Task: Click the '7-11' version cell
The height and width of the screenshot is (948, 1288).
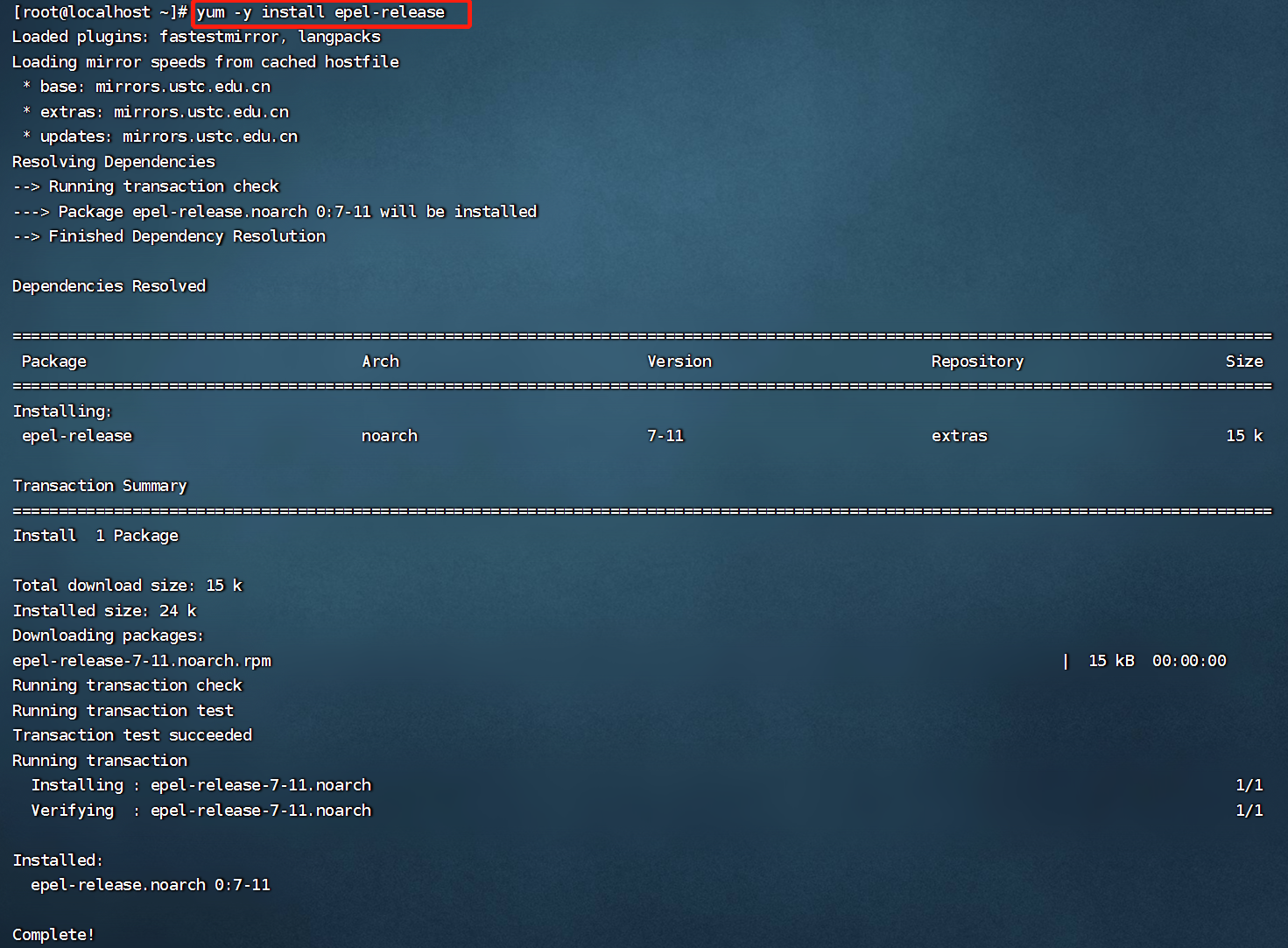Action: click(x=665, y=436)
